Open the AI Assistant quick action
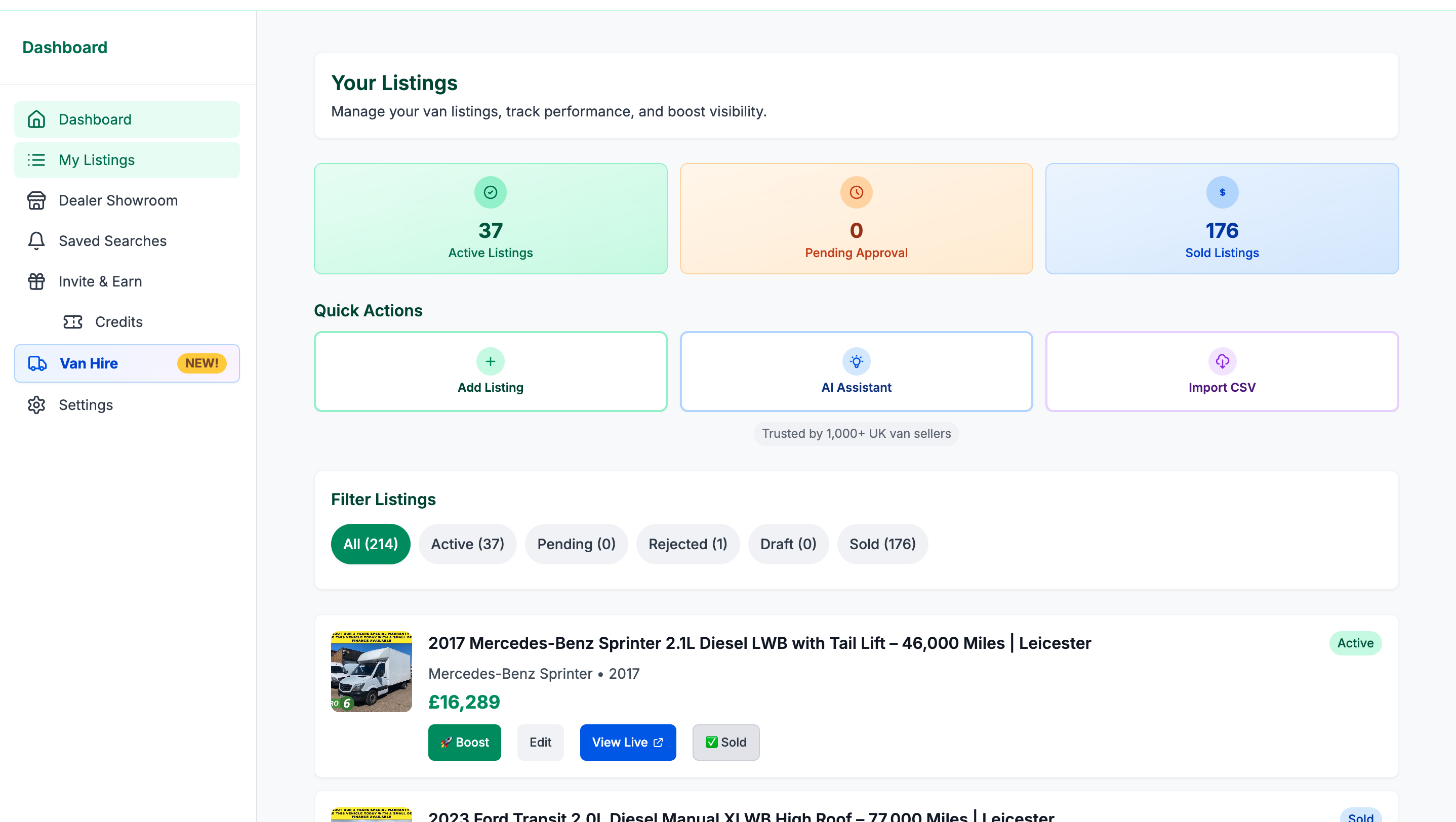This screenshot has width=1456, height=822. click(x=856, y=372)
